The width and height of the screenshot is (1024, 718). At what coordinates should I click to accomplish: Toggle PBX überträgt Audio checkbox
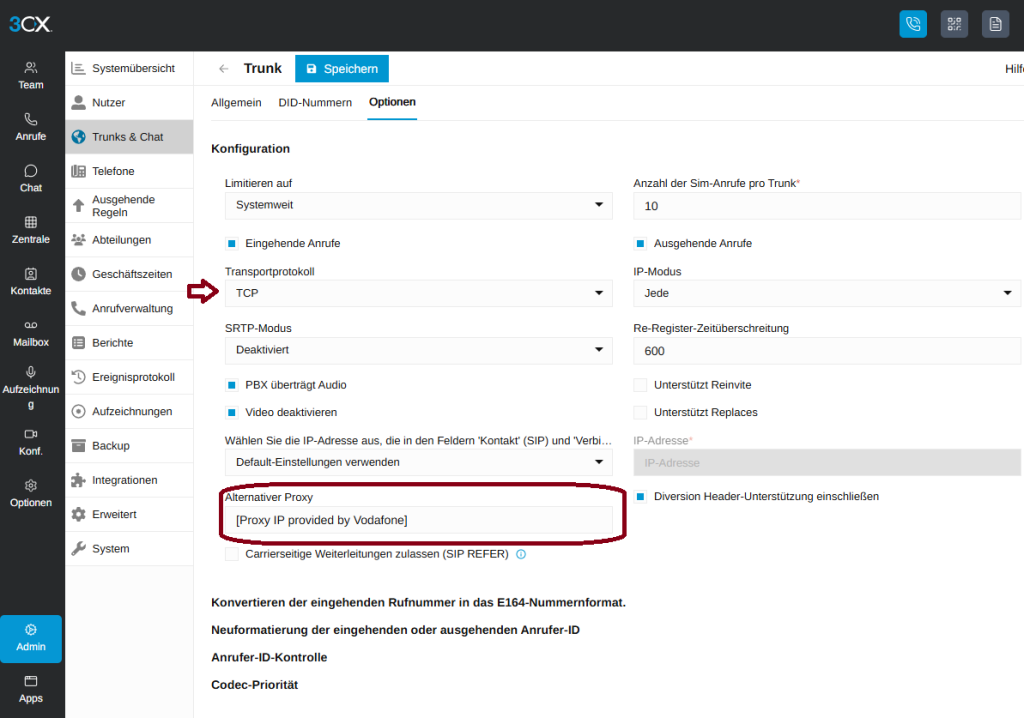[231, 385]
